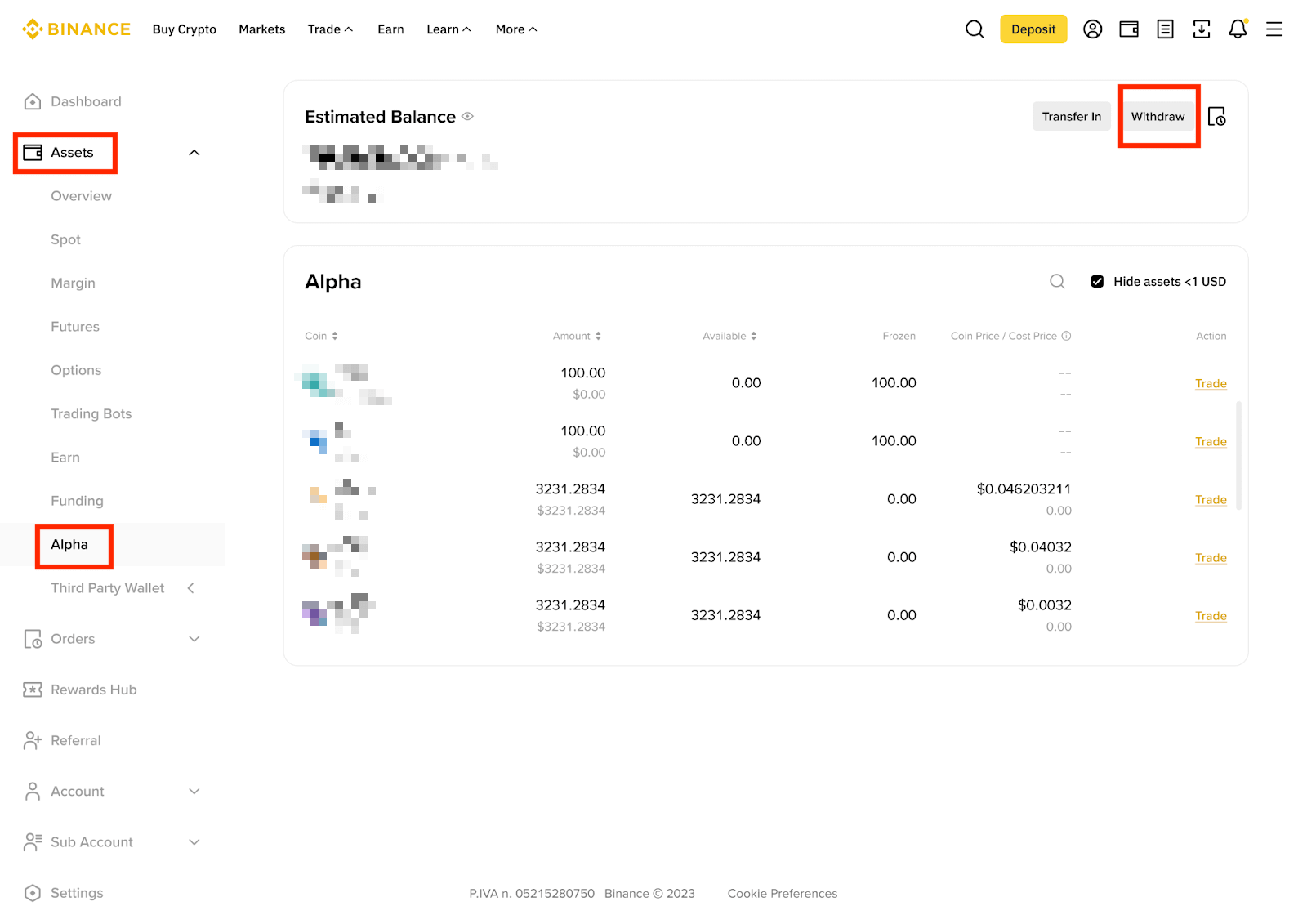Sort table by Coin column
This screenshot has height=924, width=1307.
pyautogui.click(x=321, y=336)
